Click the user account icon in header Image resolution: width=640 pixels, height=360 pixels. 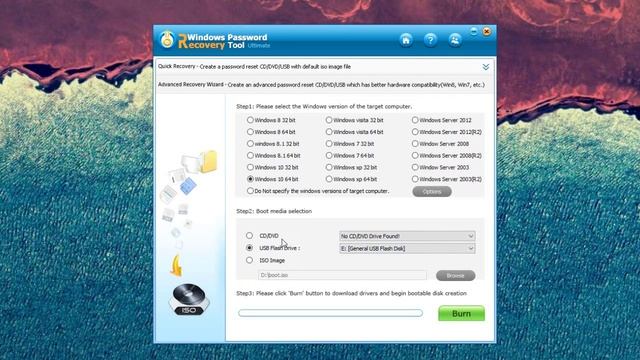tap(455, 40)
